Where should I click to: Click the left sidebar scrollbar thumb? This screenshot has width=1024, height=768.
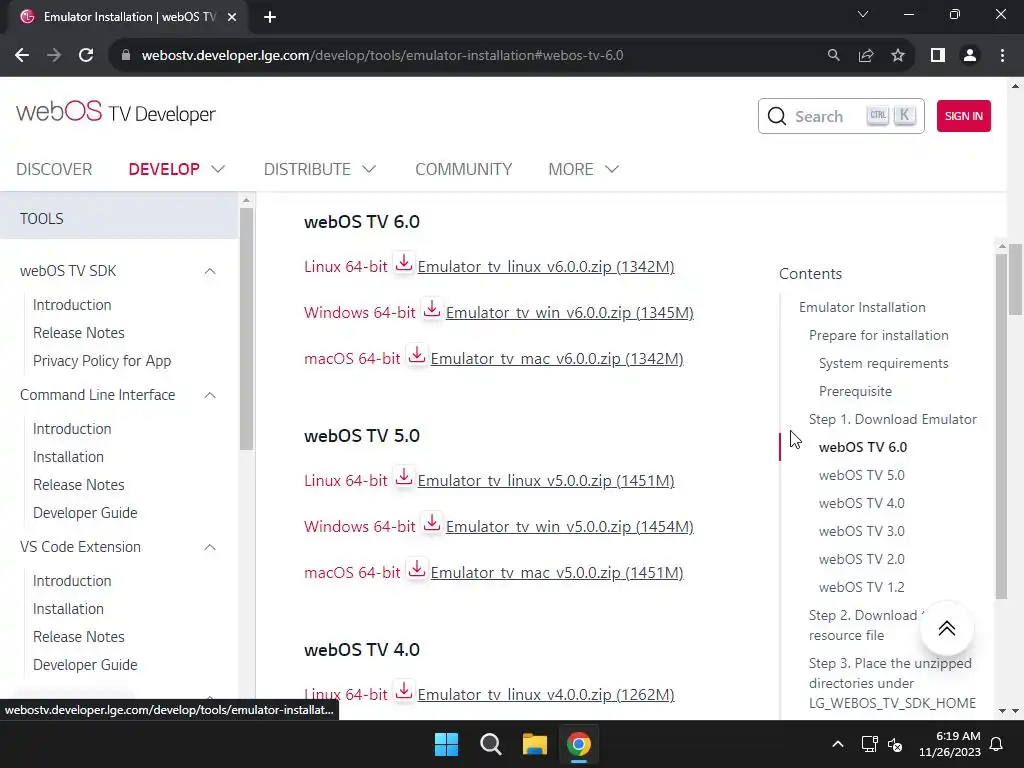(x=246, y=328)
